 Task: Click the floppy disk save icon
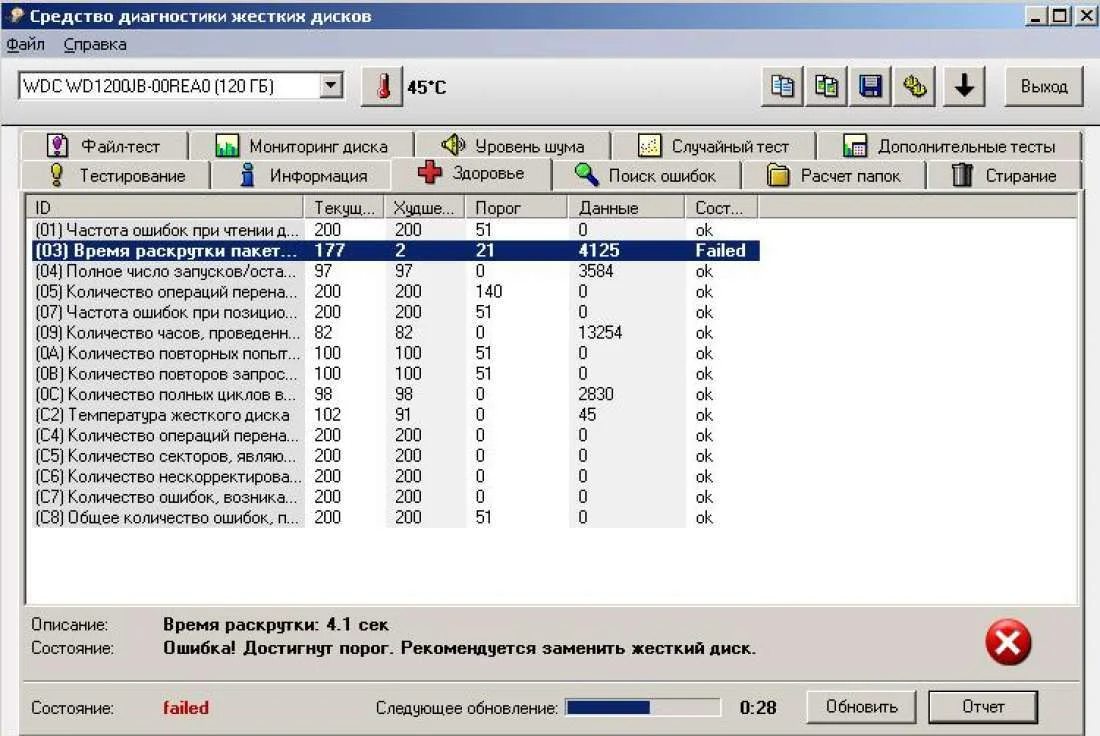[x=871, y=87]
